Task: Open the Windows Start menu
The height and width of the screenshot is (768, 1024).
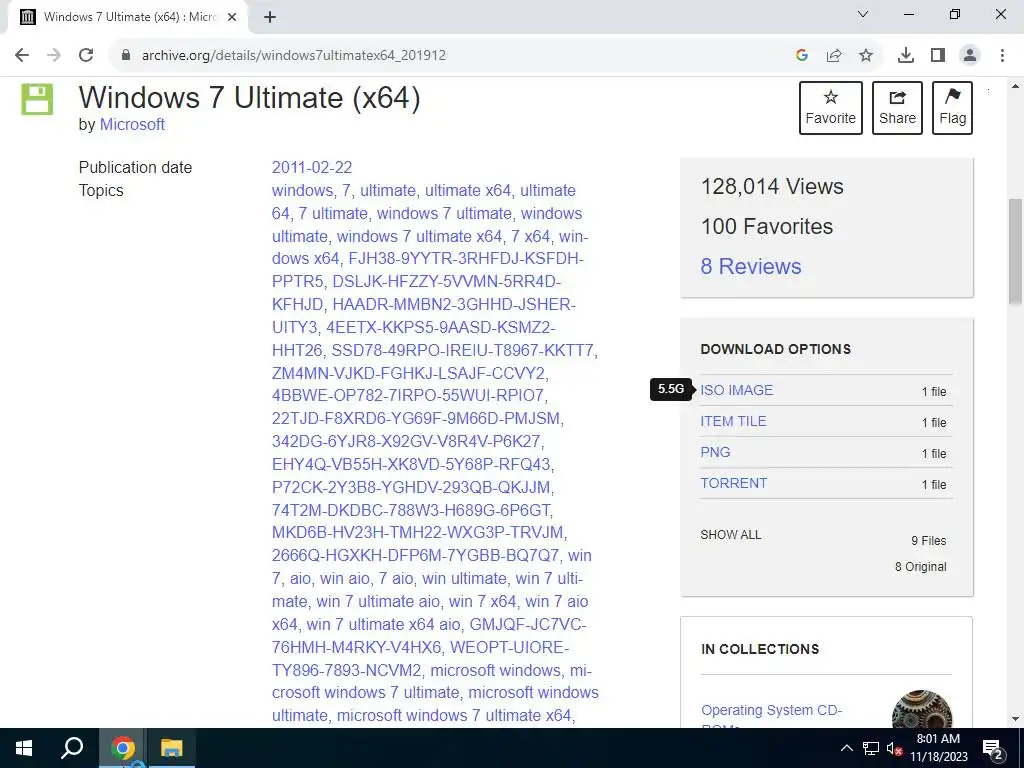Action: [x=24, y=748]
